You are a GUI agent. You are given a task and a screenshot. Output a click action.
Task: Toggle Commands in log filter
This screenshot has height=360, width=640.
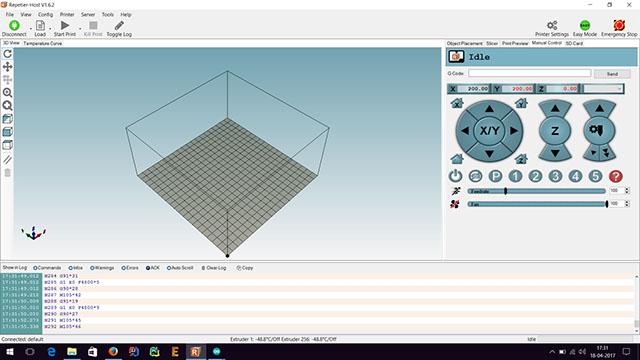click(x=47, y=268)
